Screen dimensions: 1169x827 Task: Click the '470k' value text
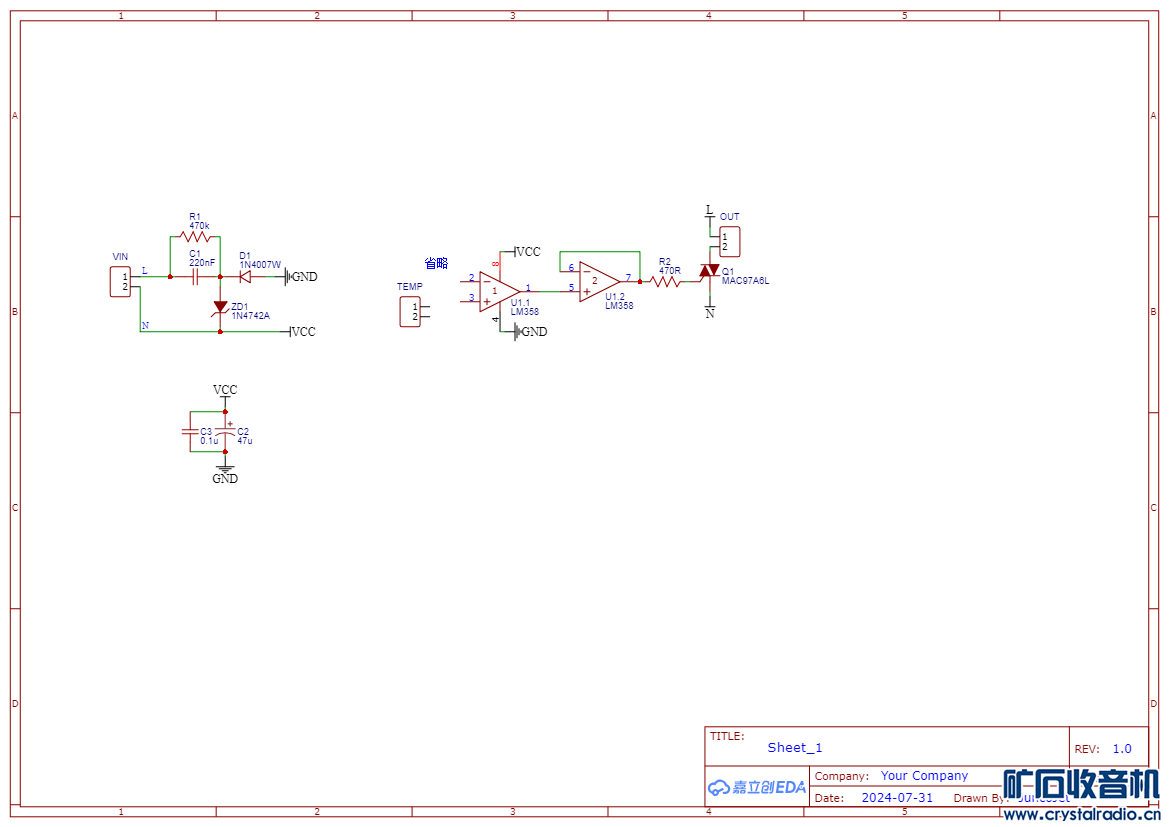click(x=199, y=226)
